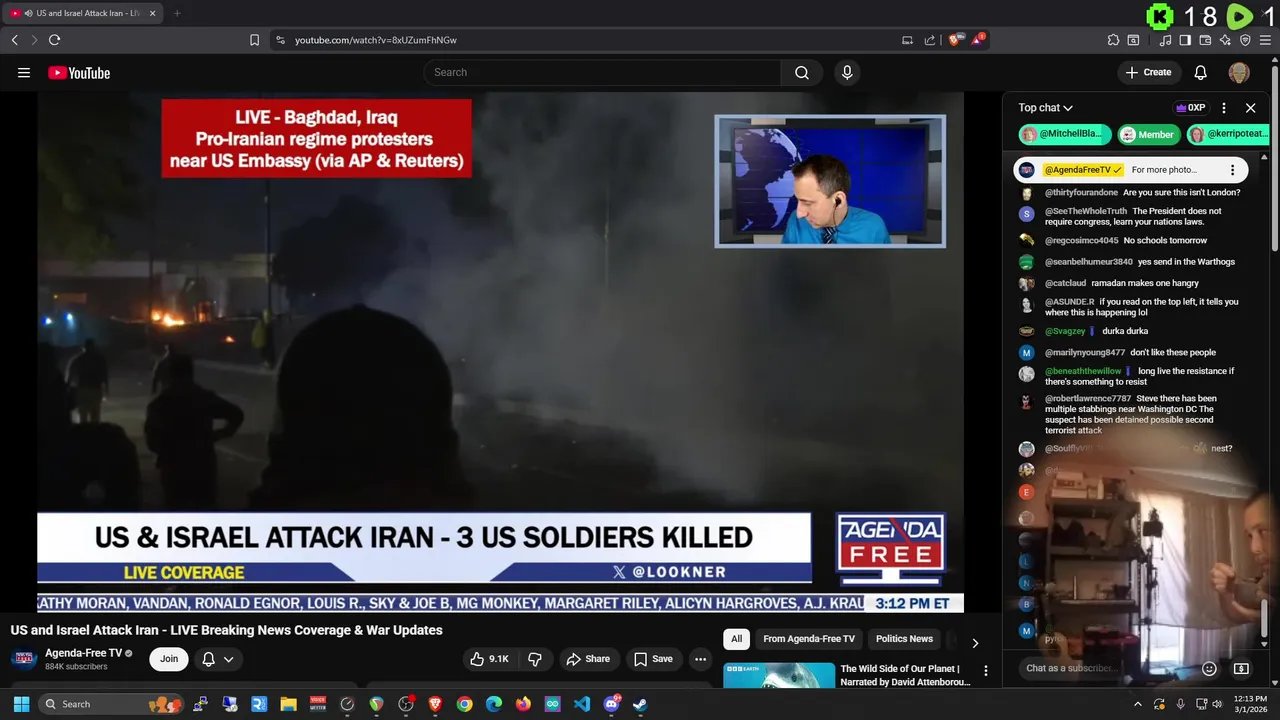Screen dimensions: 1280x720
Task: Expand the Top chat dropdown
Action: (1046, 108)
